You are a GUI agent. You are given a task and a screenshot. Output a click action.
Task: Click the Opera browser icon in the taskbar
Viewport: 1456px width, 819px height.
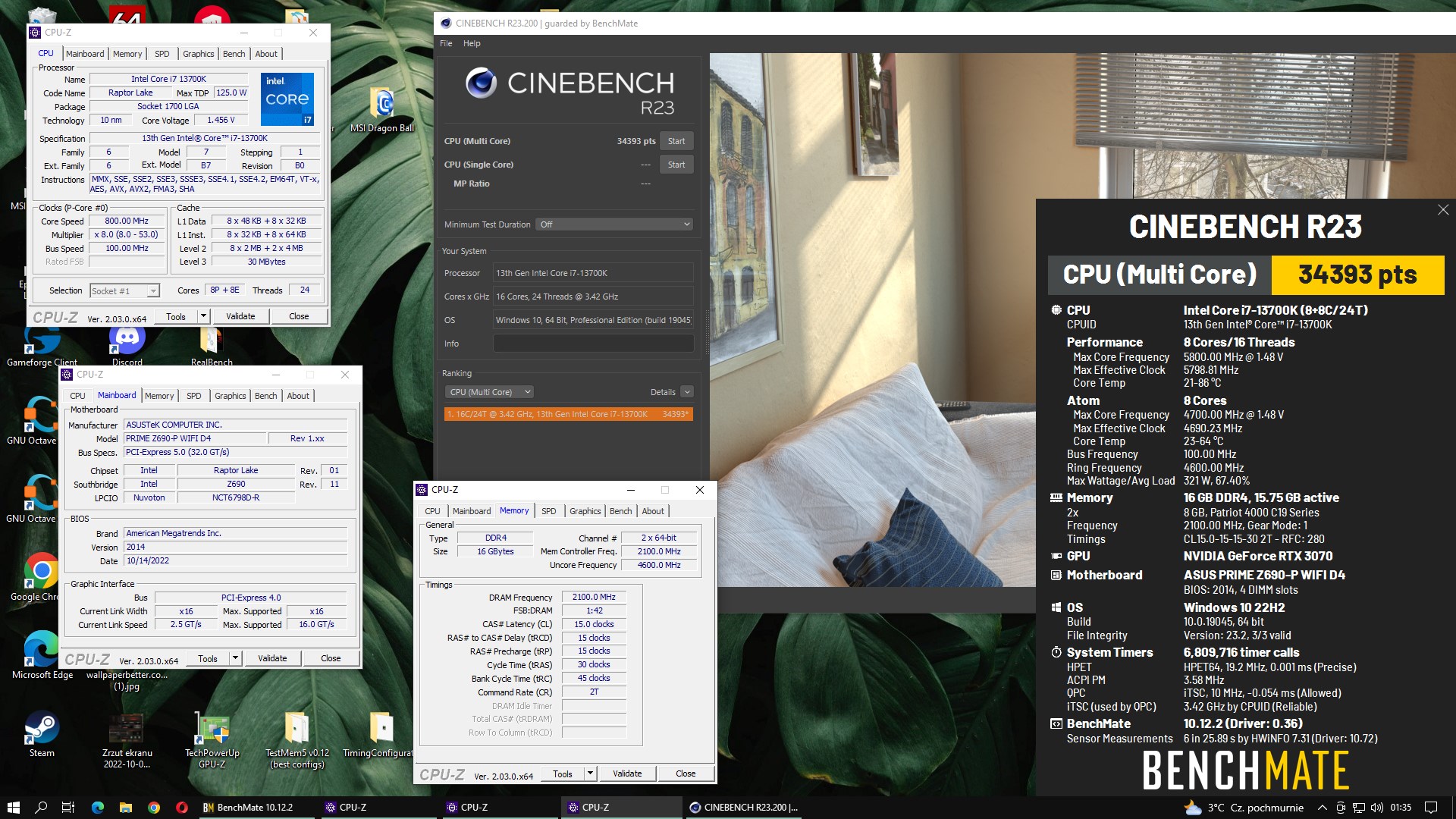(182, 808)
